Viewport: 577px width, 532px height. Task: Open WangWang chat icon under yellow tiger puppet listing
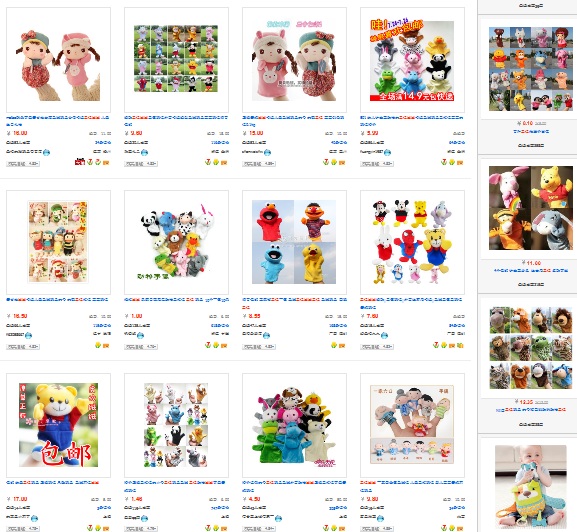tap(35, 518)
